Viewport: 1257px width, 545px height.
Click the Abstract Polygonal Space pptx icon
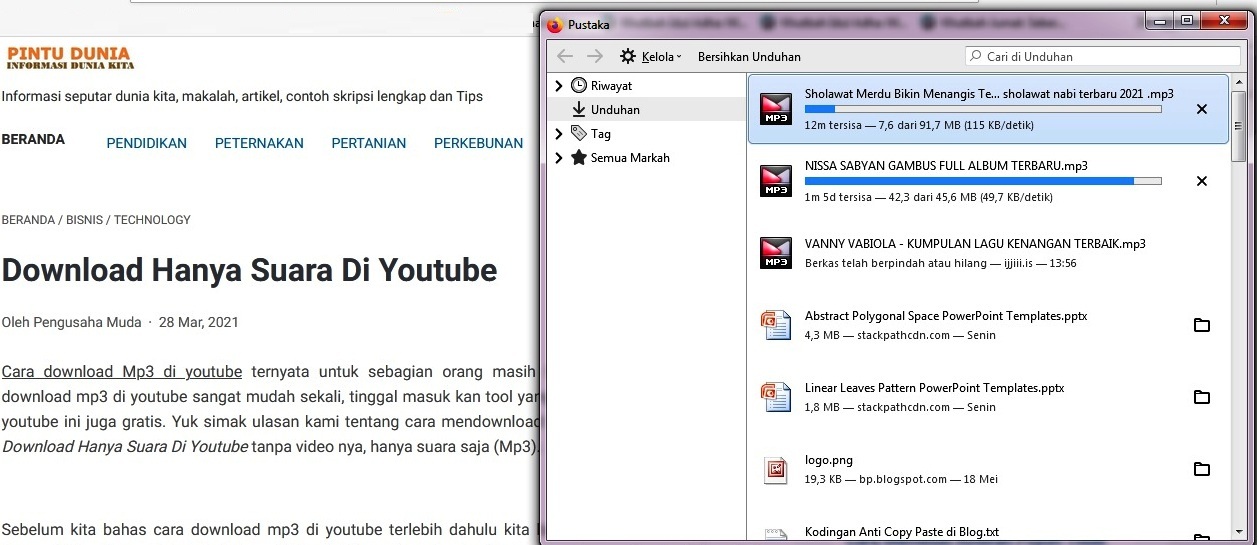pyautogui.click(x=776, y=325)
